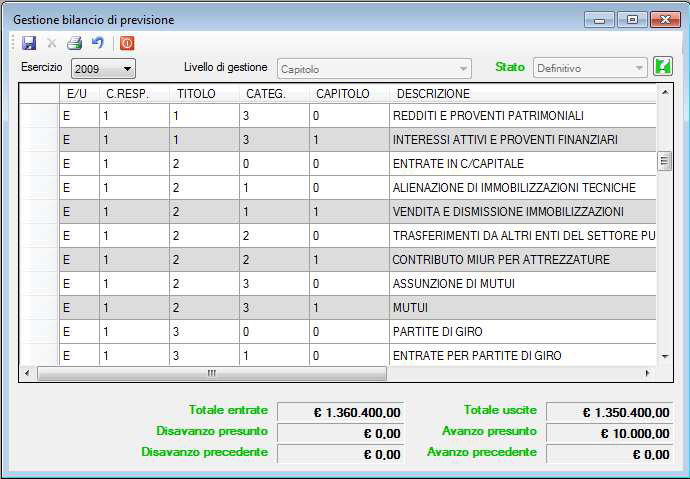Screen dimensions: 690x479
Task: Click C.RESP. value in VENDITA E DISMISSIONE row
Action: tap(134, 212)
